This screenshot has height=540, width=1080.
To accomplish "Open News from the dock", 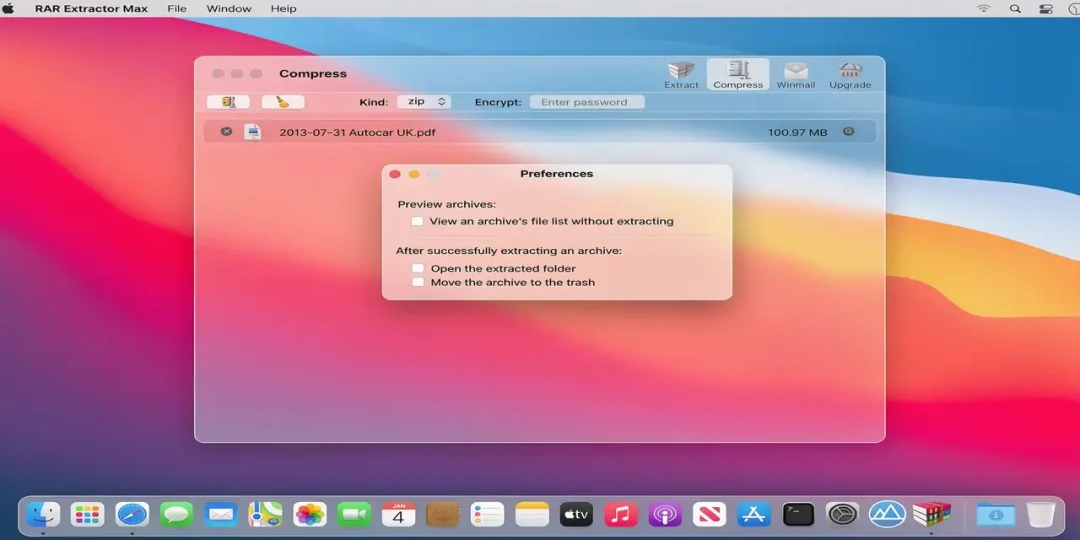I will (709, 514).
